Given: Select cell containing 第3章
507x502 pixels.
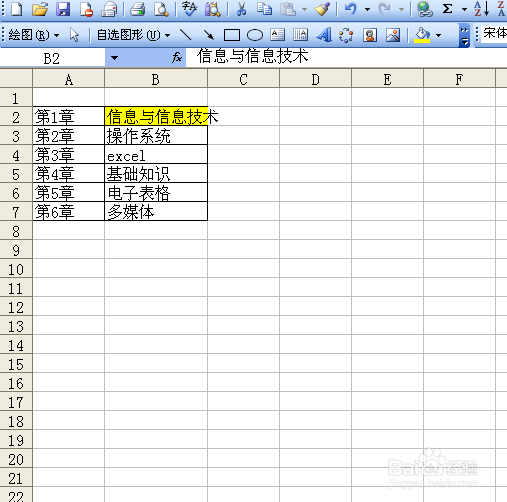Looking at the screenshot, I should coord(69,154).
